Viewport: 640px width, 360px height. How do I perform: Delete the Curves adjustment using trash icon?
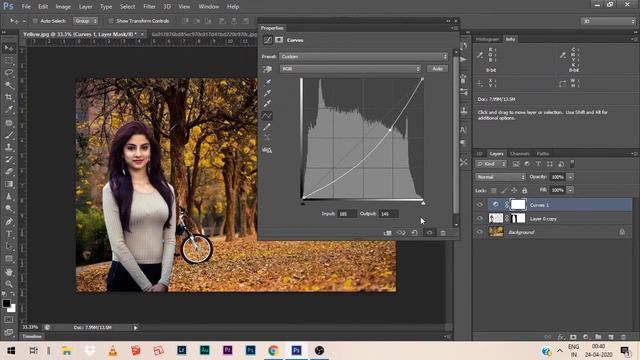443,233
